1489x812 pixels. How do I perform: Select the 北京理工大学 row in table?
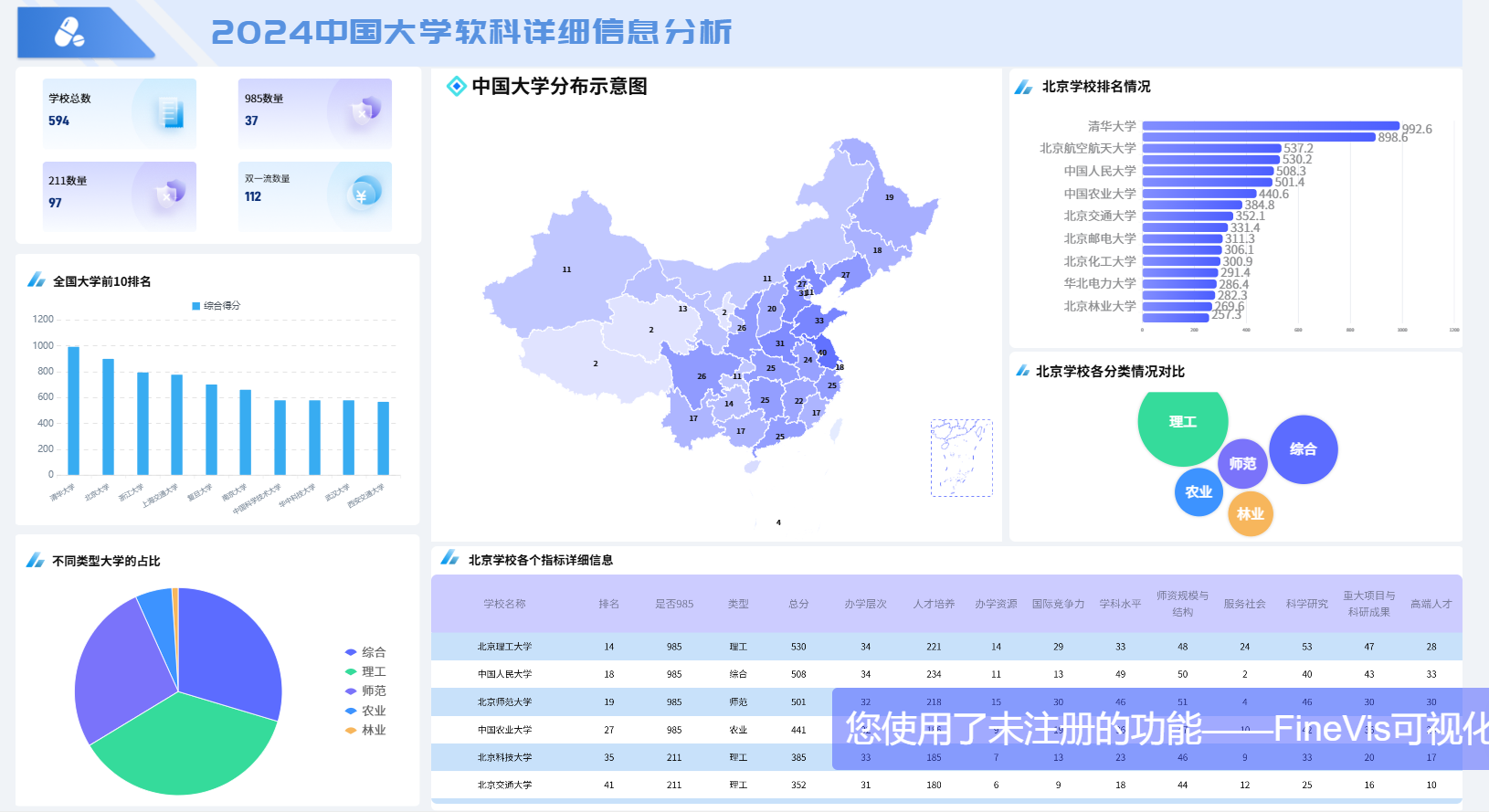504,647
